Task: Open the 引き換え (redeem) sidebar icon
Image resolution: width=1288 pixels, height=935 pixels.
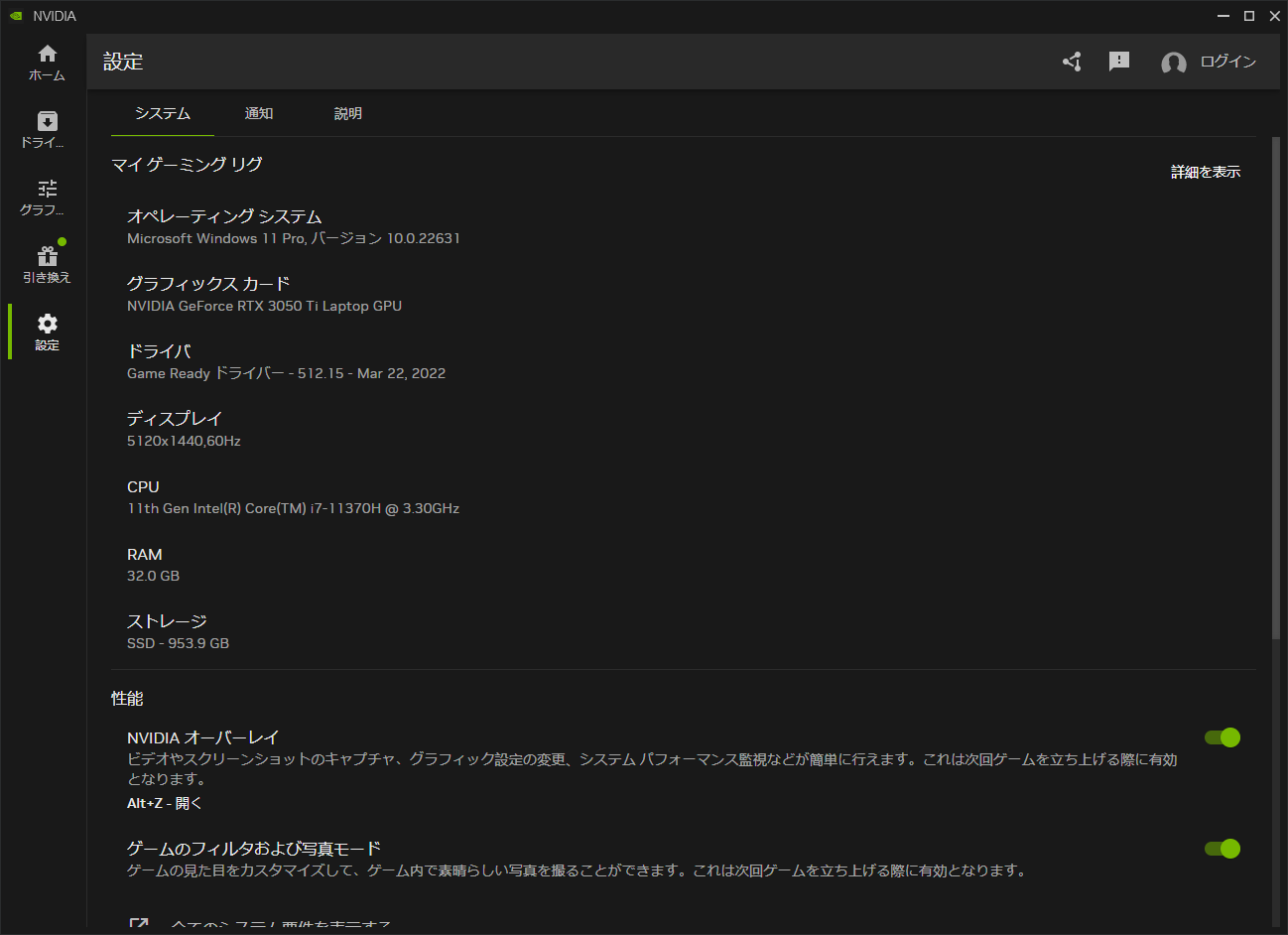Action: (x=46, y=256)
